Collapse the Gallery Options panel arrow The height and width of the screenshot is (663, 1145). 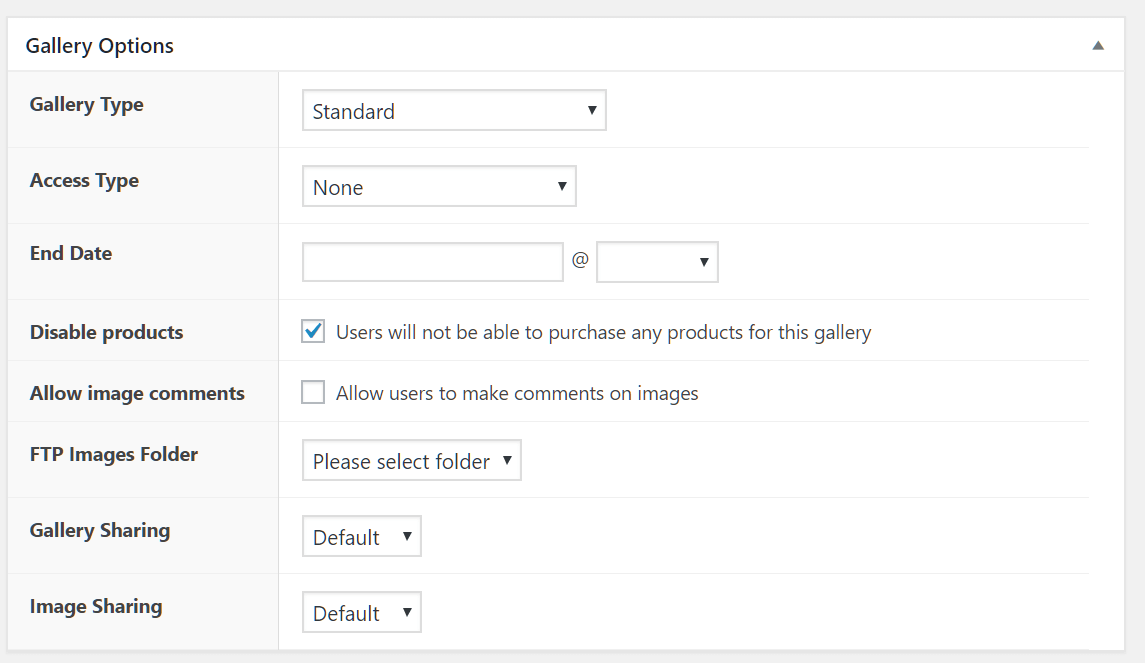[x=1097, y=46]
